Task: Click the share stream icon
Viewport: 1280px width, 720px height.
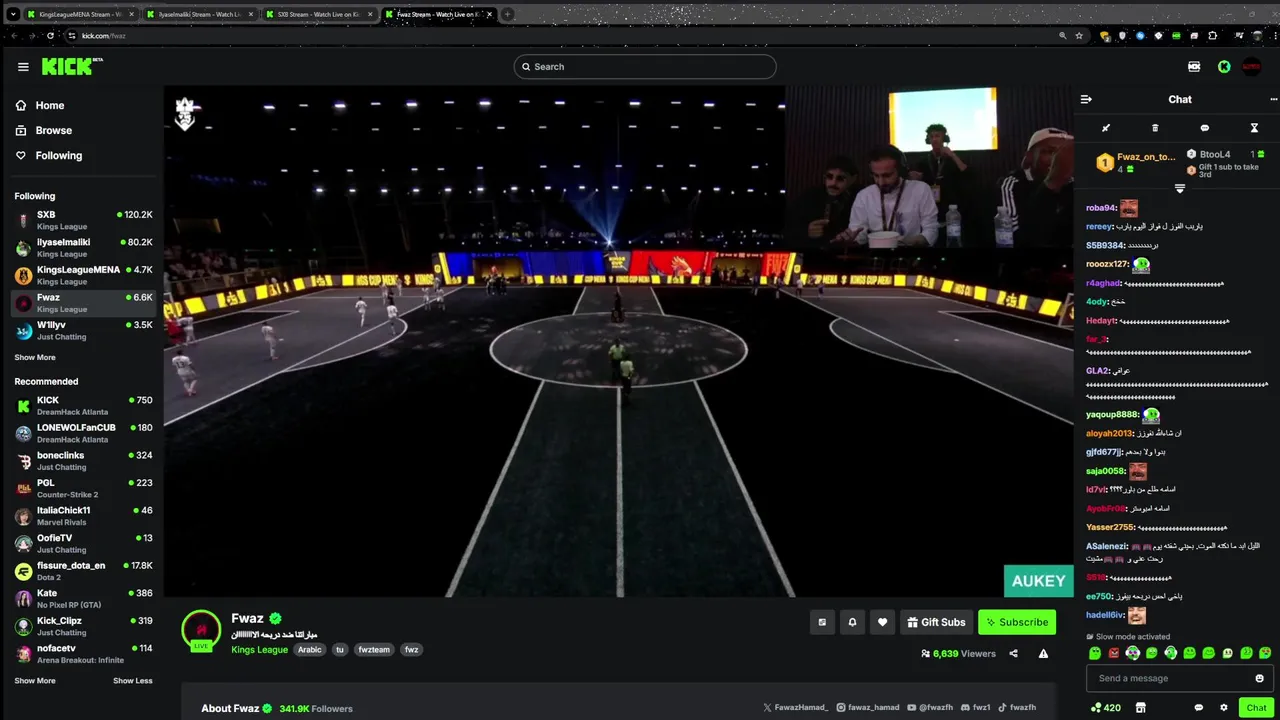Action: click(1013, 653)
